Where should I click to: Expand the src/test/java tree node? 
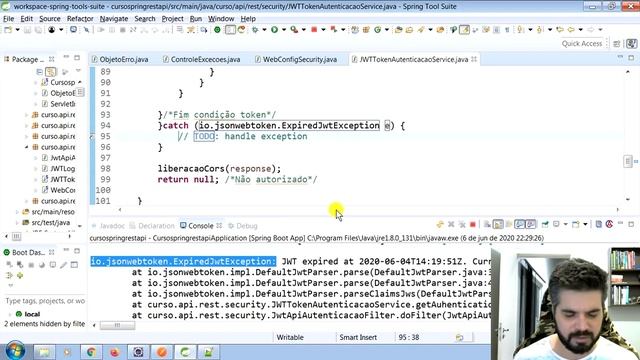(x=17, y=222)
